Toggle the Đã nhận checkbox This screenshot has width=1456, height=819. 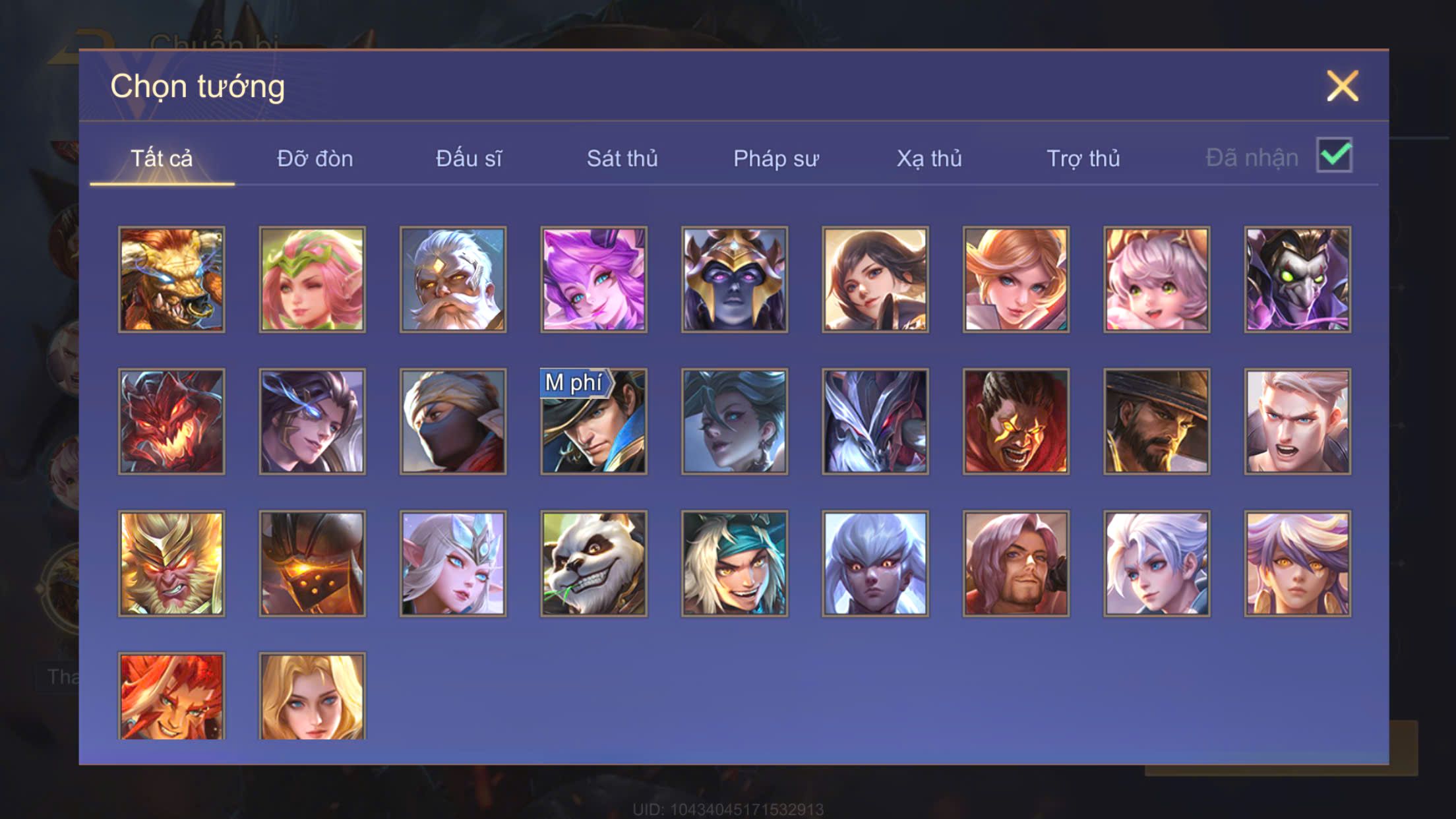tap(1334, 156)
